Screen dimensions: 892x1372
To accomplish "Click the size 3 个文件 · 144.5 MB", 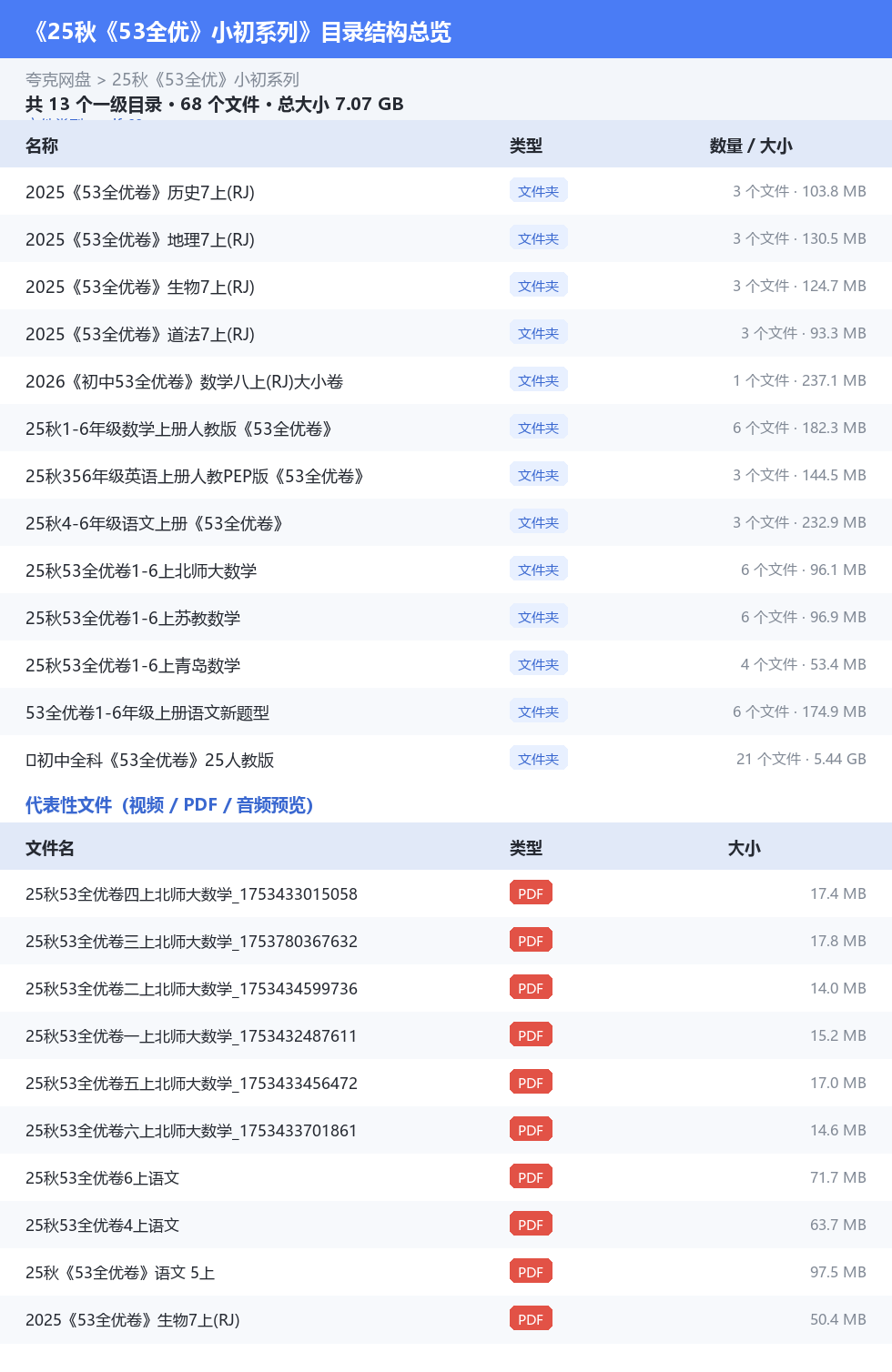I will pos(799,475).
